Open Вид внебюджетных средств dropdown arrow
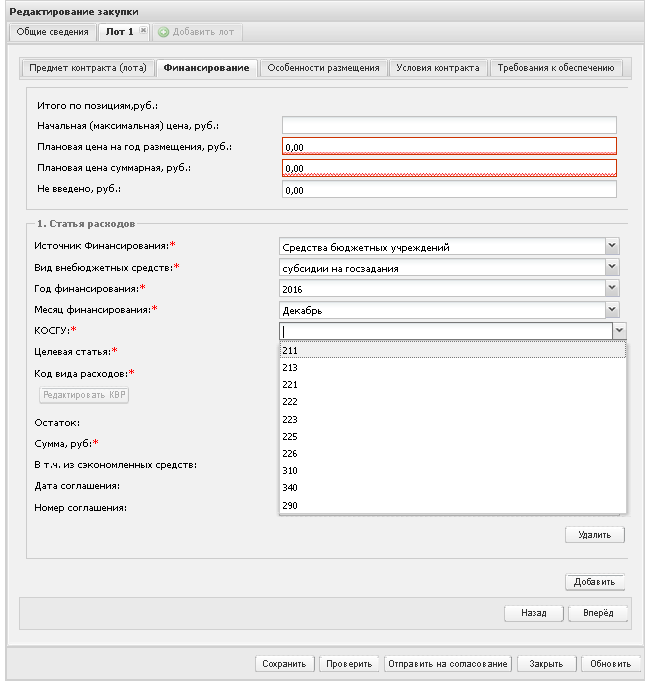 [x=612, y=267]
